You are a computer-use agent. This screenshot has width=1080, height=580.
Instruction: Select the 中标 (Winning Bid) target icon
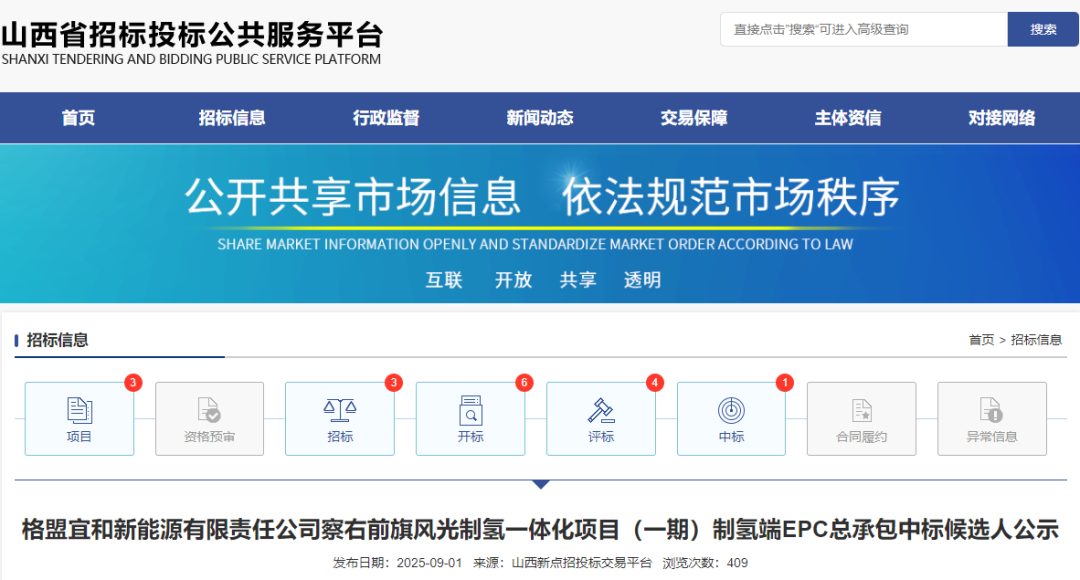(x=731, y=418)
